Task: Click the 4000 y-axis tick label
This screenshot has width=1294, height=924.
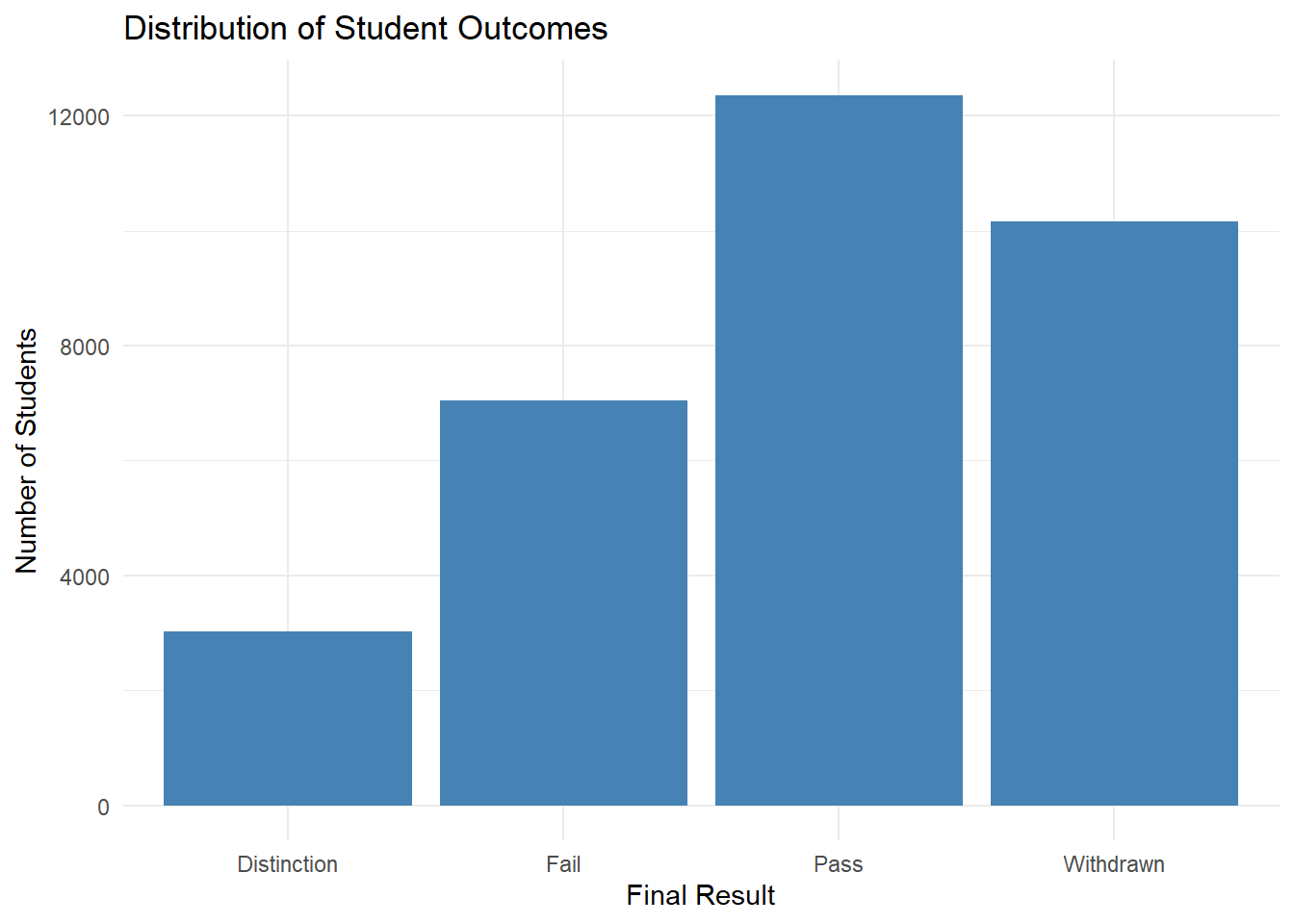Action: (85, 577)
